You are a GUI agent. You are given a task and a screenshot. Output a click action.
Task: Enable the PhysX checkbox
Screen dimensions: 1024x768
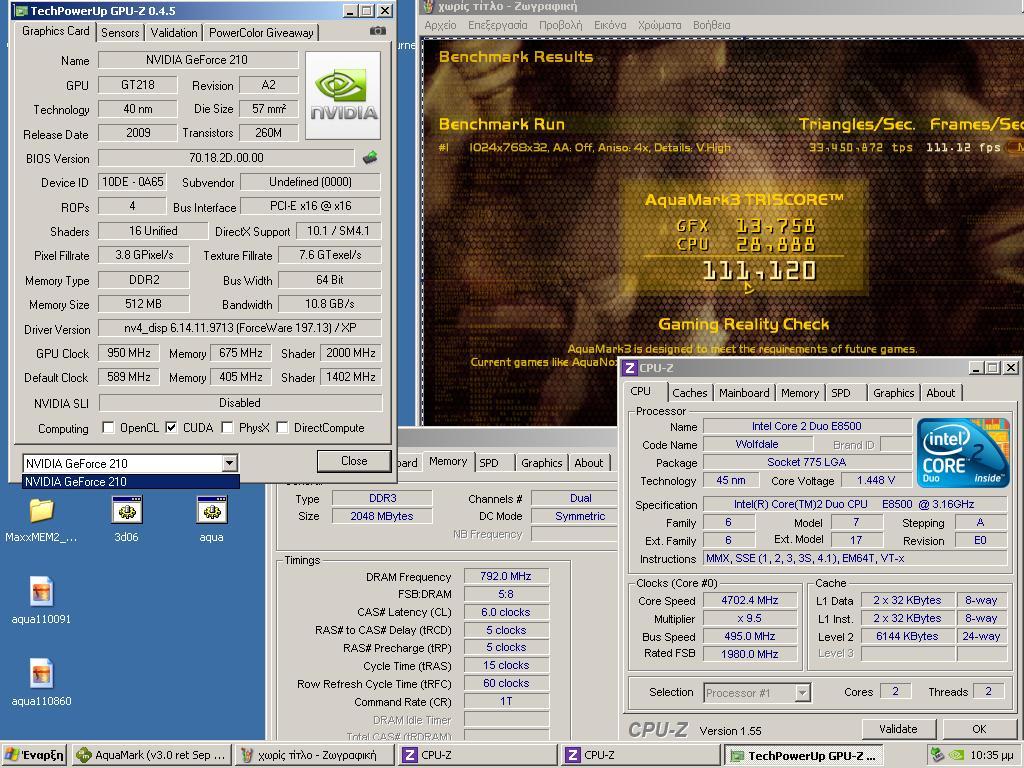(x=227, y=428)
